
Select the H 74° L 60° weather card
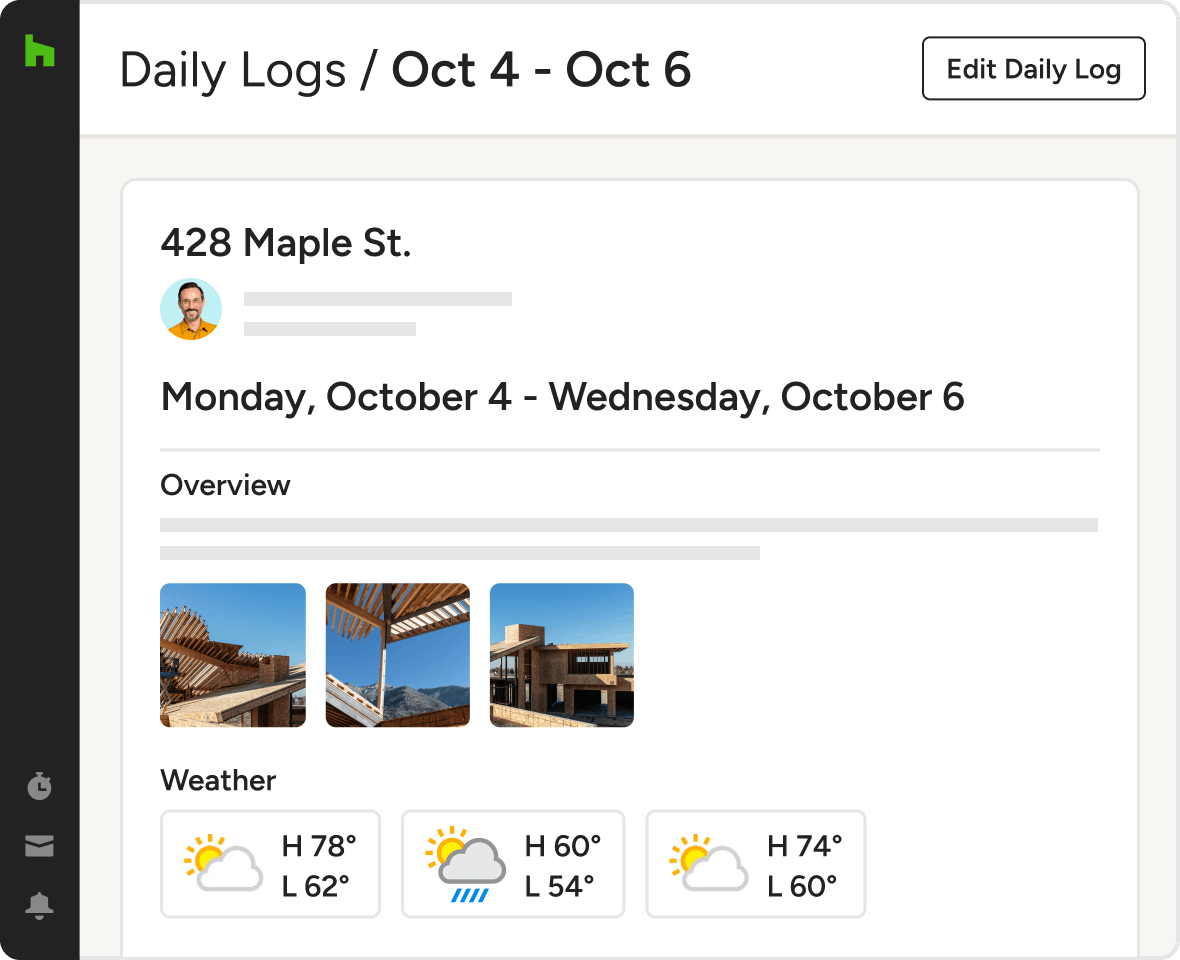(756, 864)
